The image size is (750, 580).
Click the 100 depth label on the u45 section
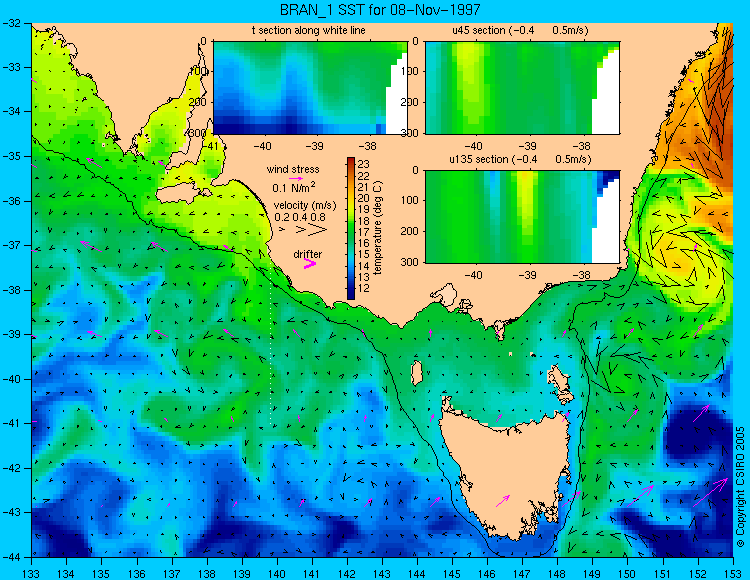coord(410,71)
